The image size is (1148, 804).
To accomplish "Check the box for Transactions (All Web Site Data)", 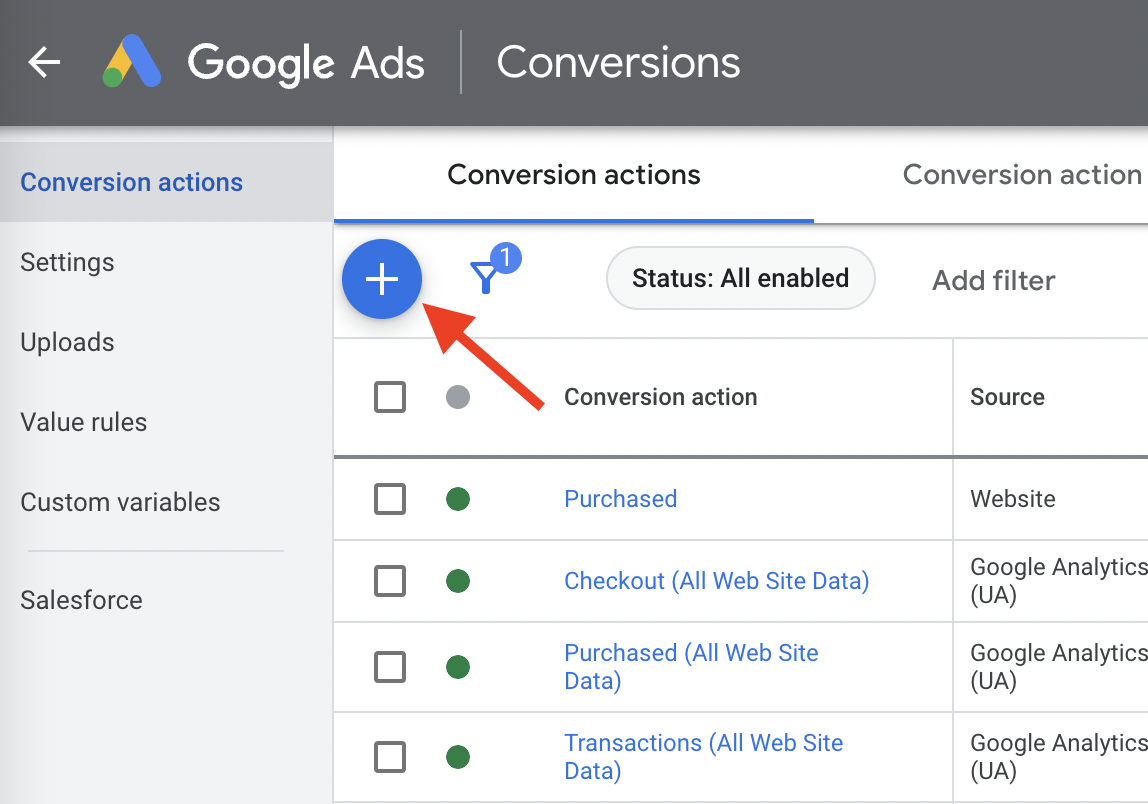I will click(x=390, y=756).
